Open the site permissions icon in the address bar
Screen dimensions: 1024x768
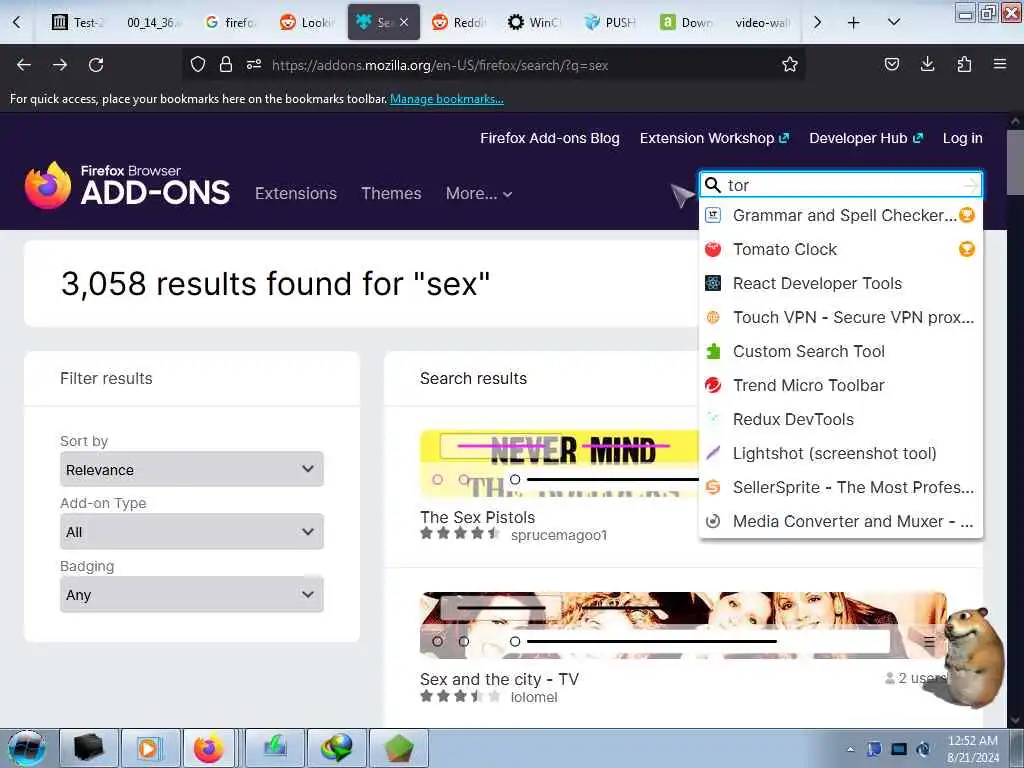click(x=254, y=65)
